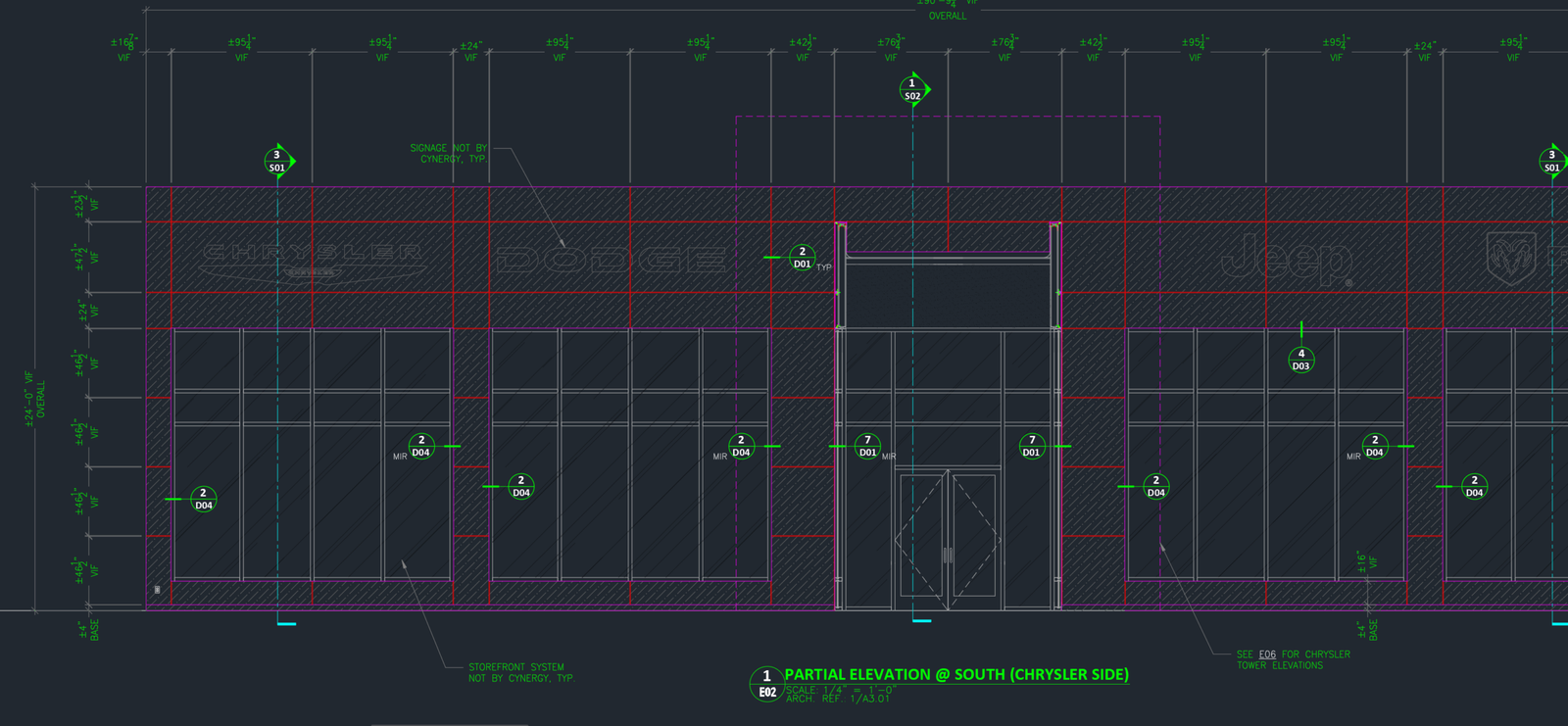The image size is (1568, 726).
Task: Click the 'TYP' label beside the 2/D01 callout
Action: point(824,267)
